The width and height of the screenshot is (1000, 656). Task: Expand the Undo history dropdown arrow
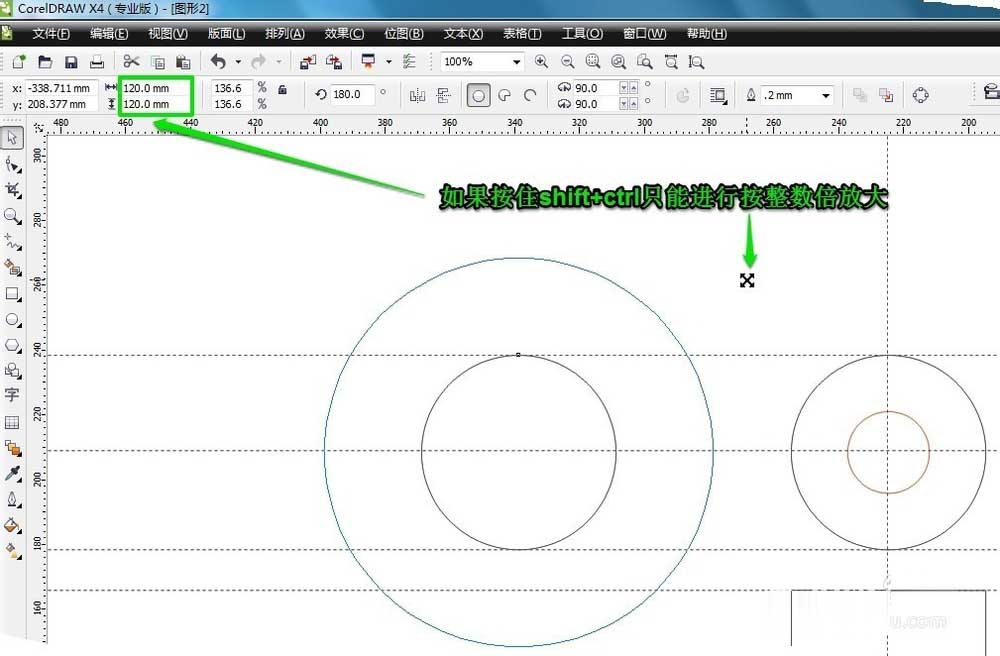[238, 62]
